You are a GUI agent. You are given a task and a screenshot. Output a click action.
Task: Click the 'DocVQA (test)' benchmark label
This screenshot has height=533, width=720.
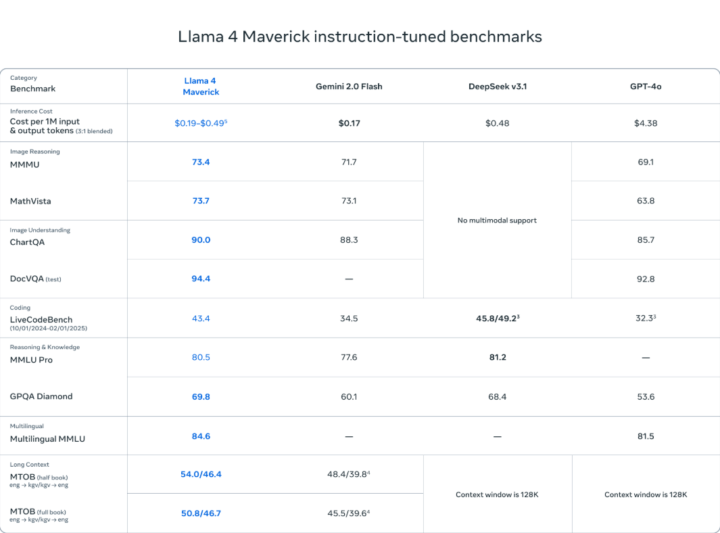tap(35, 279)
